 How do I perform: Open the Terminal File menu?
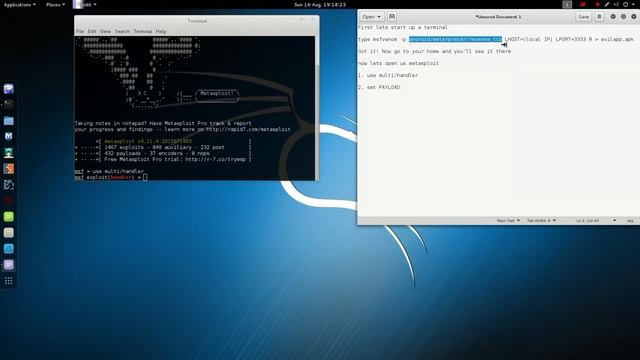point(80,31)
